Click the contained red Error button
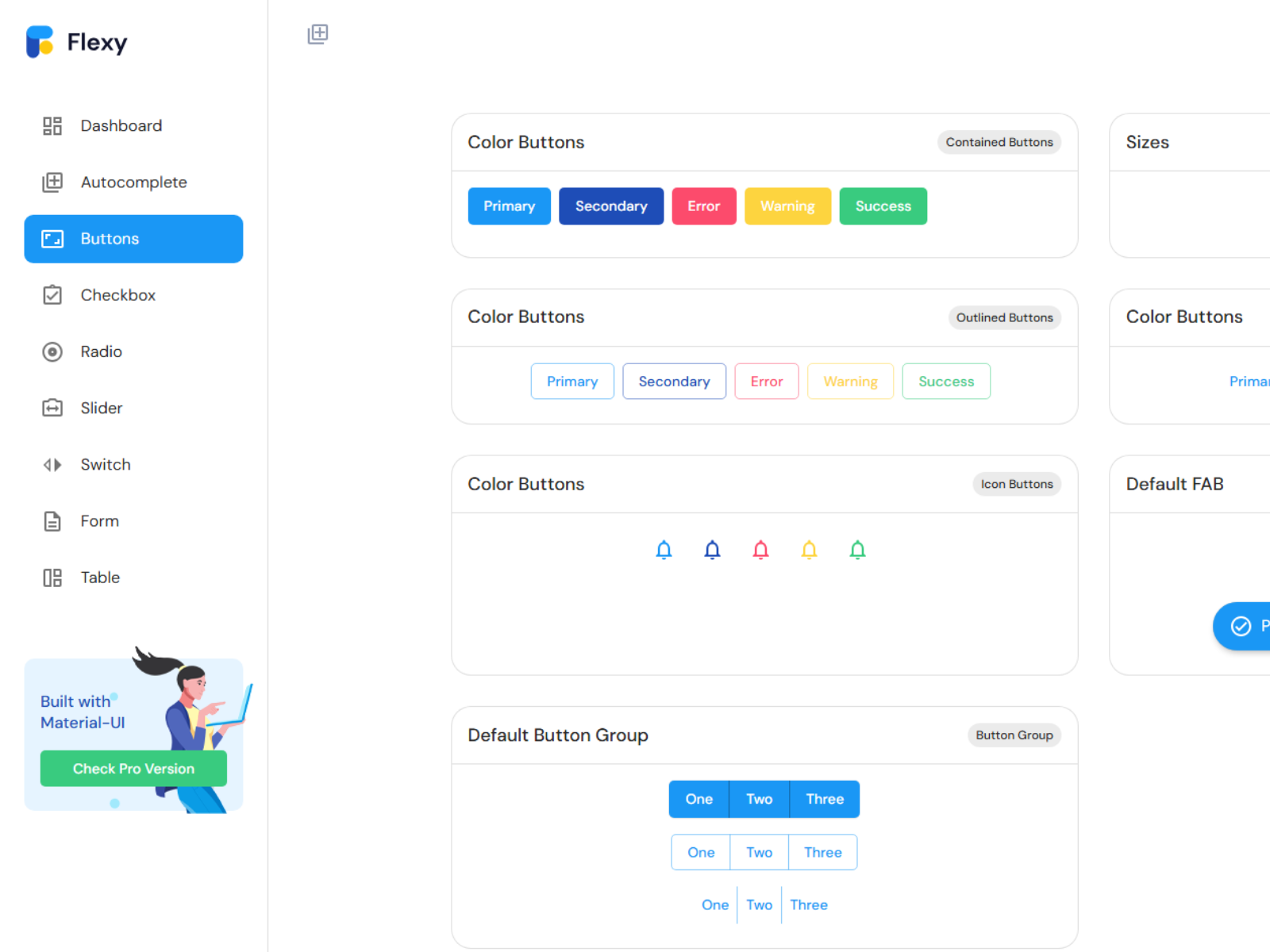The height and width of the screenshot is (952, 1270). (704, 206)
